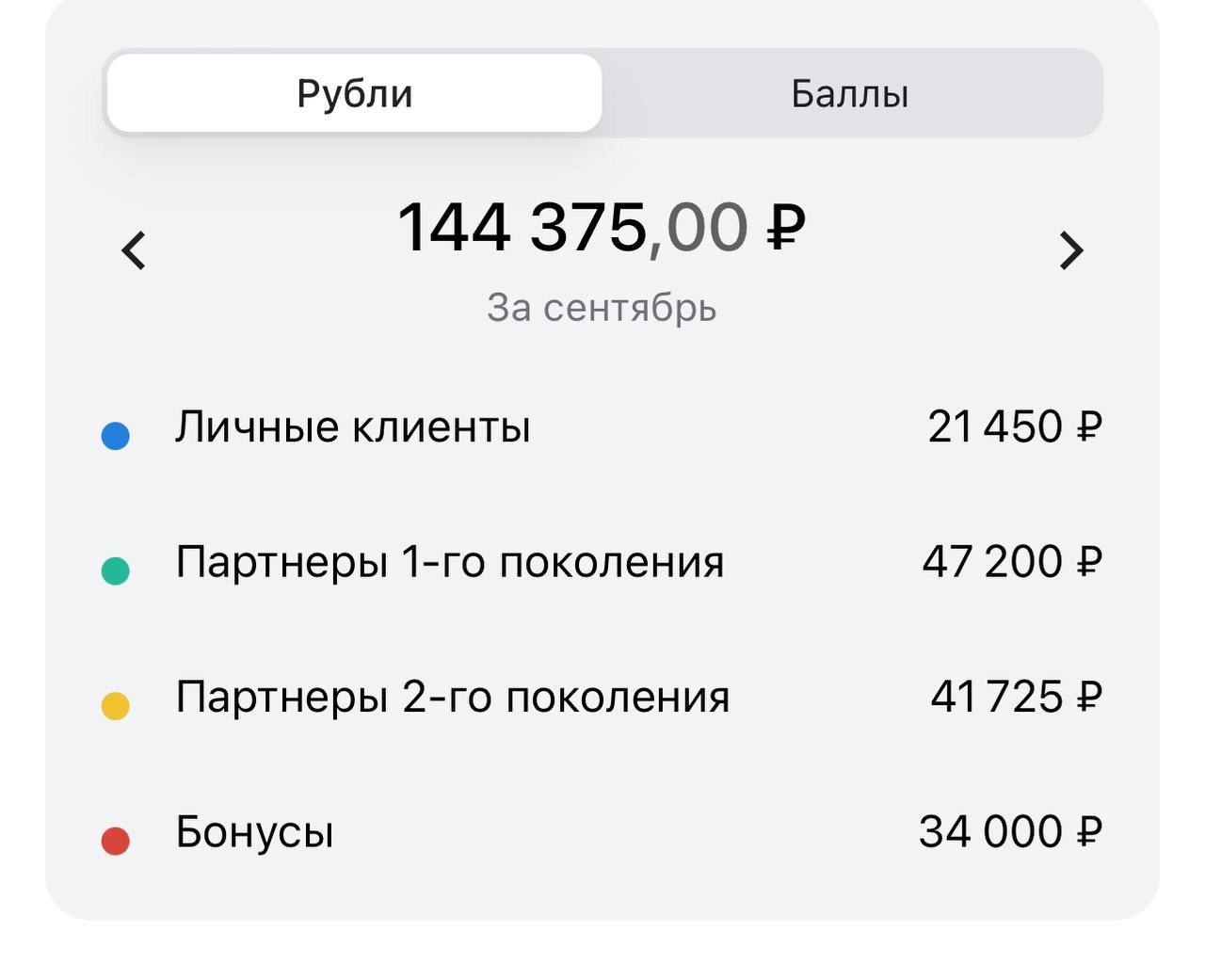This screenshot has width=1205, height=980.
Task: Open the Личные клиенты row
Action: tap(602, 427)
